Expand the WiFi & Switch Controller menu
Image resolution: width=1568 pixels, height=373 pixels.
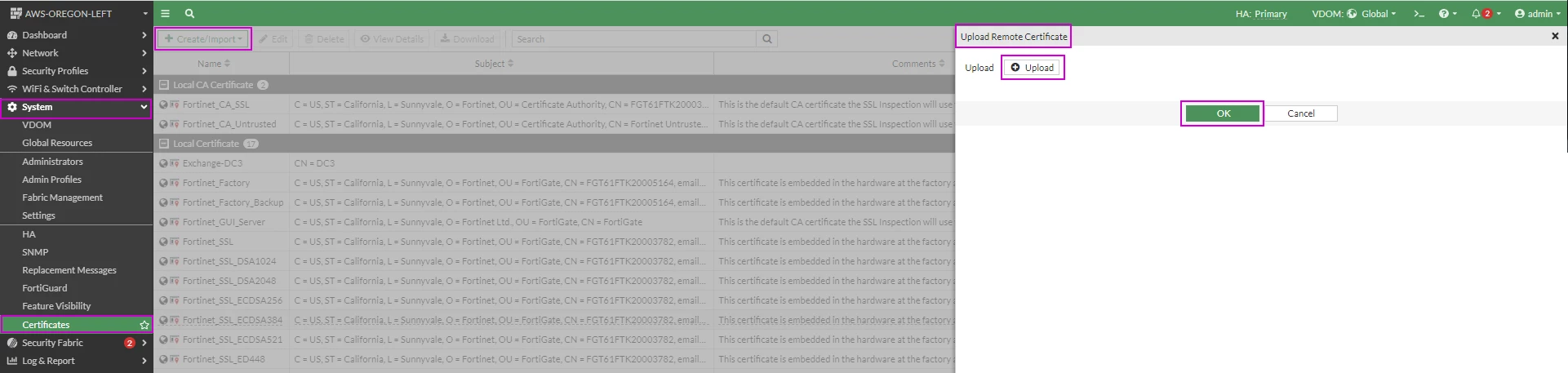click(77, 89)
